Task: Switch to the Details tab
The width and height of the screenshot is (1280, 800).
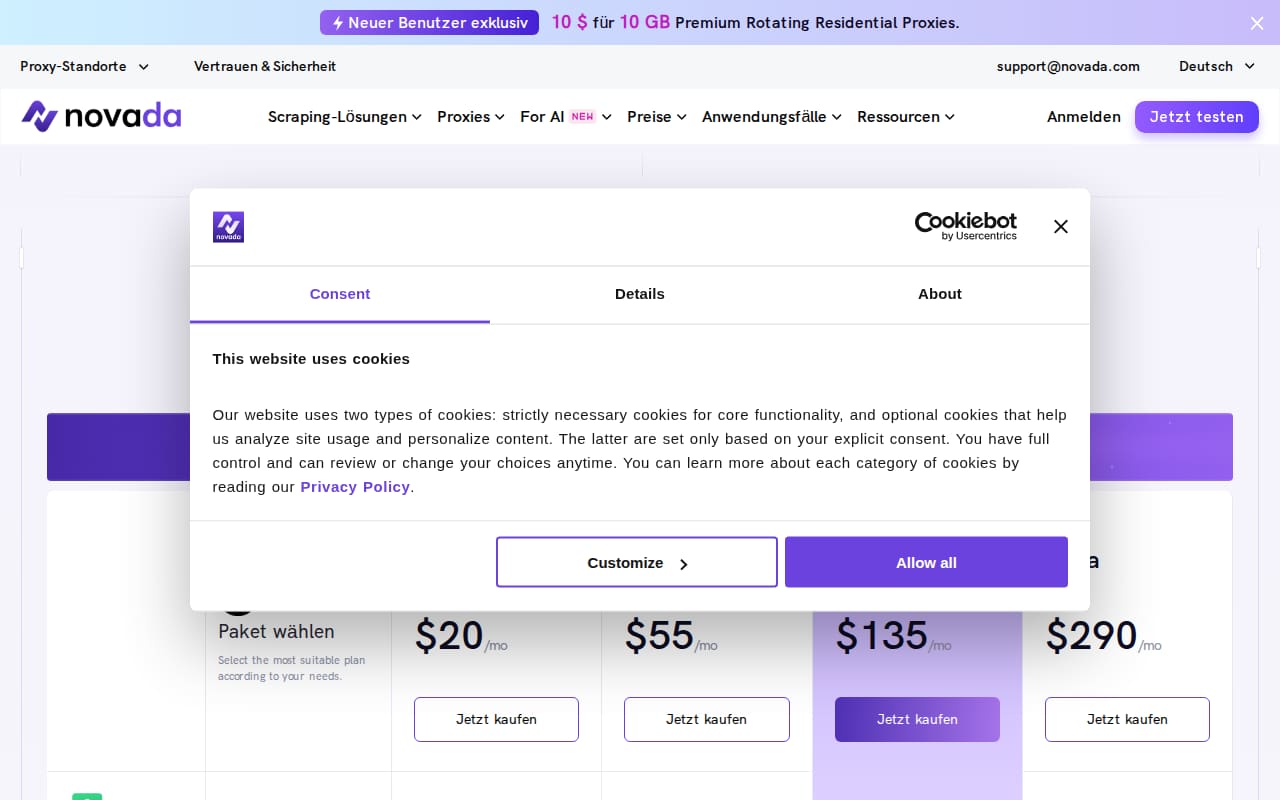Action: [x=640, y=294]
